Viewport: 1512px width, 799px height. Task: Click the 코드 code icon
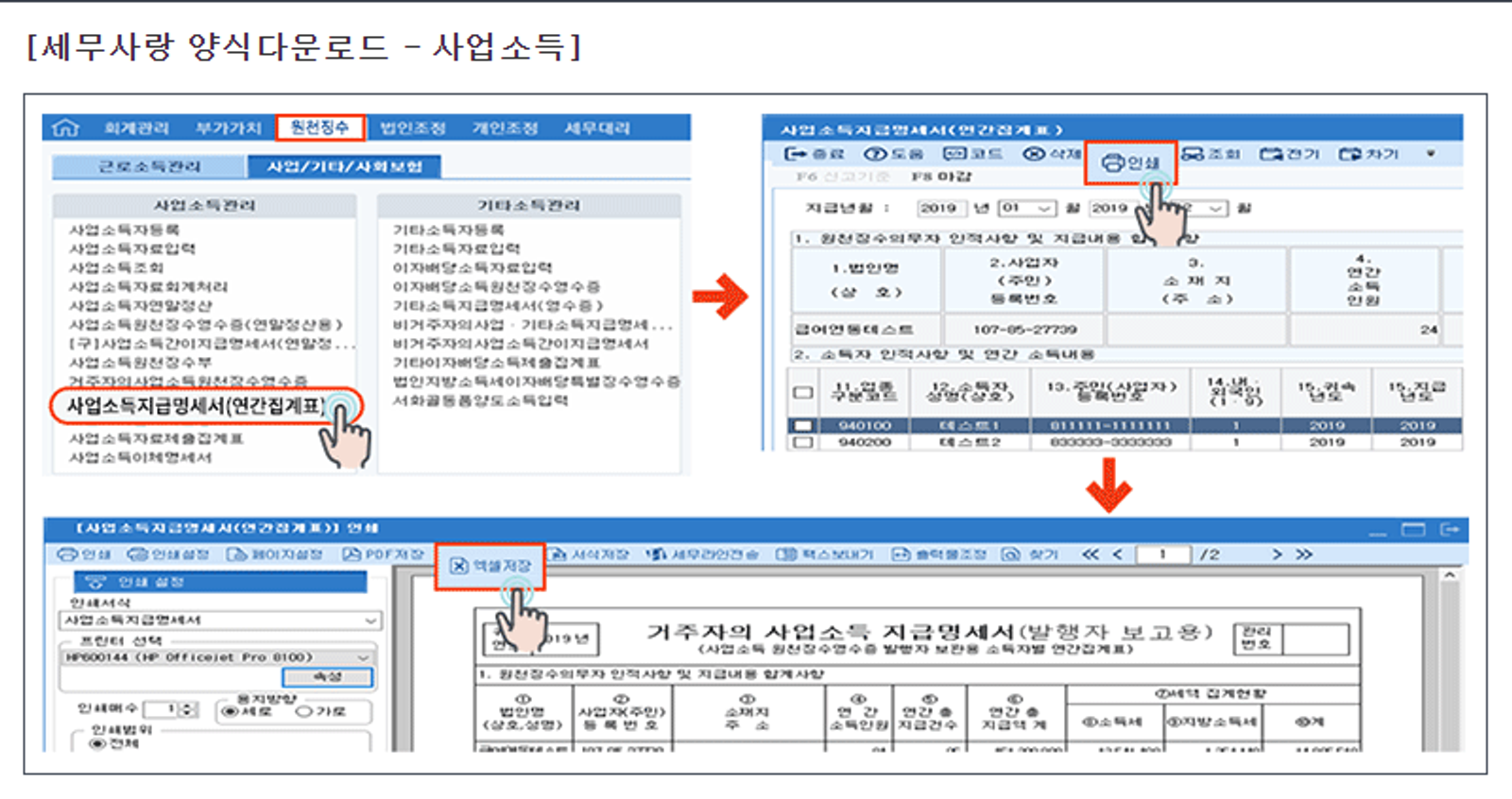pos(973,153)
